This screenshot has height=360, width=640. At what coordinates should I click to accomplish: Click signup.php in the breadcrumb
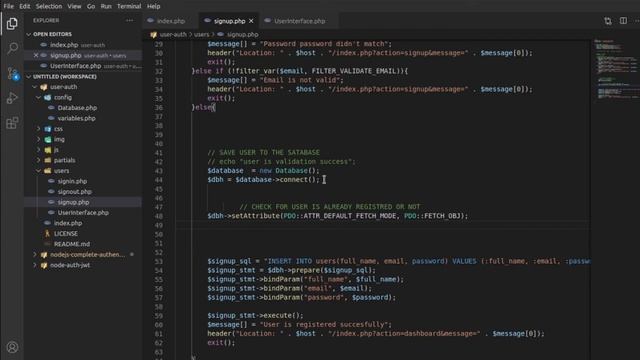tap(242, 35)
